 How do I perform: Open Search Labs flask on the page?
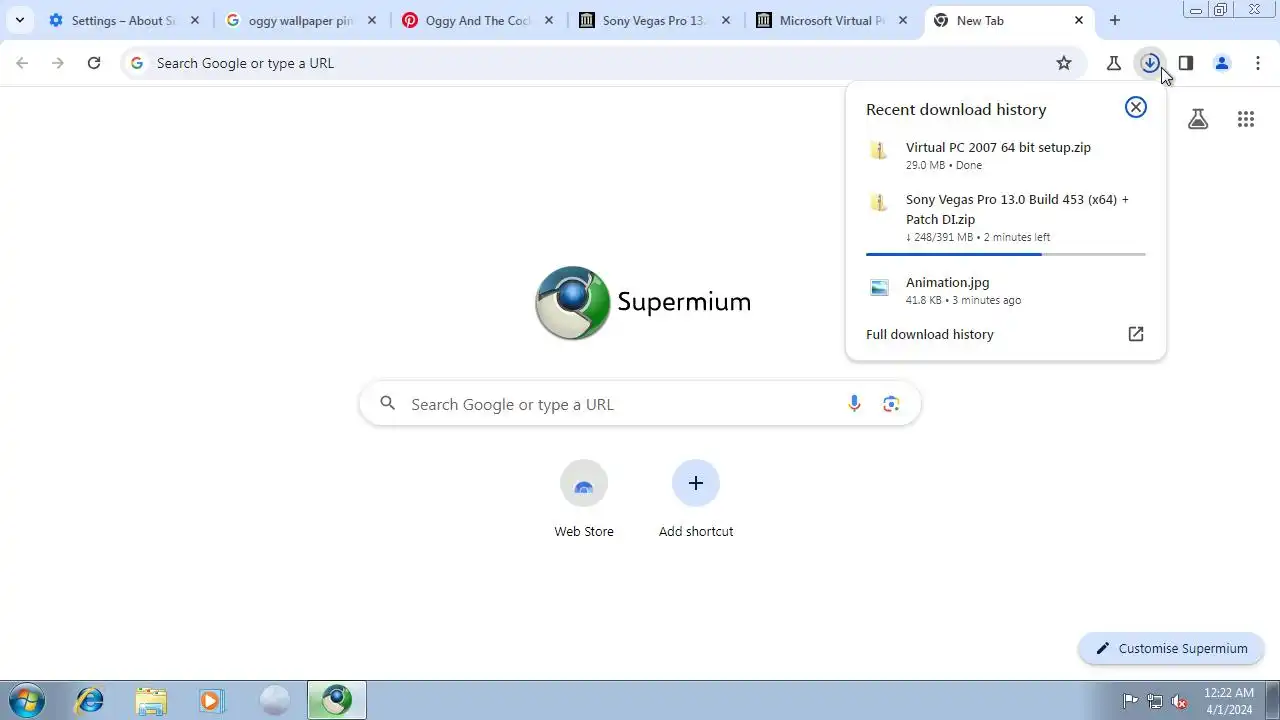(1198, 120)
